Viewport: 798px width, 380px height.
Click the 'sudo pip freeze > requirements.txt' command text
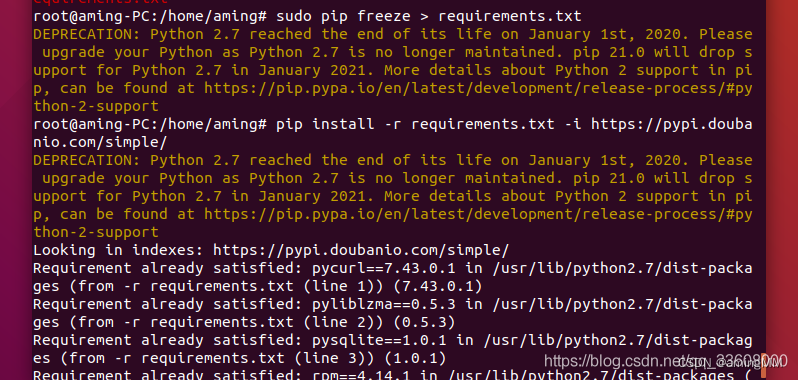tap(429, 16)
